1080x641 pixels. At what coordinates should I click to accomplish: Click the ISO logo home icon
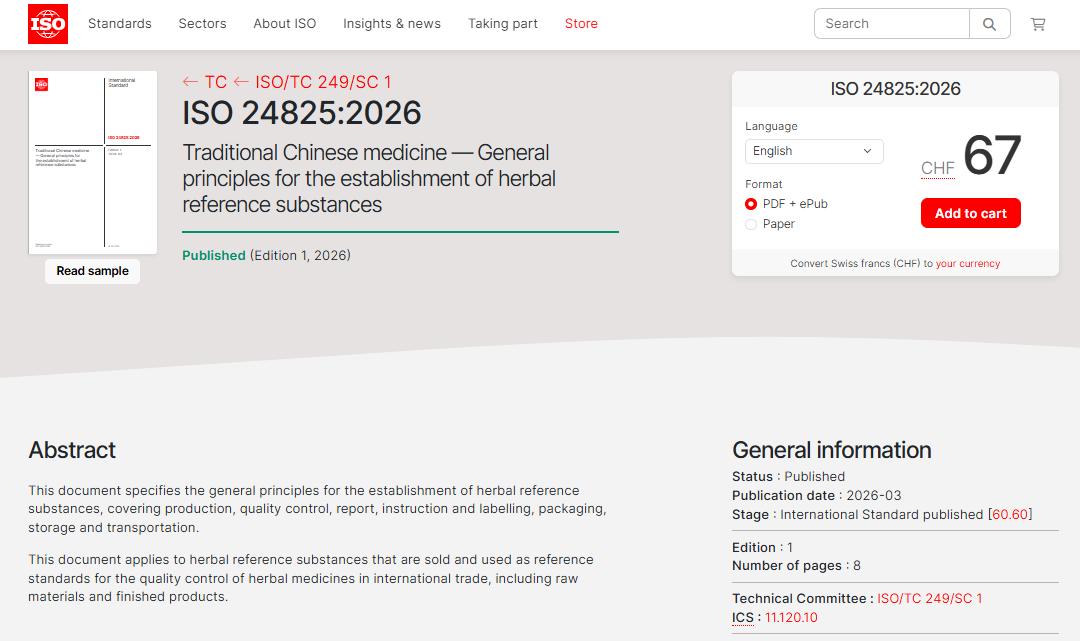point(48,24)
